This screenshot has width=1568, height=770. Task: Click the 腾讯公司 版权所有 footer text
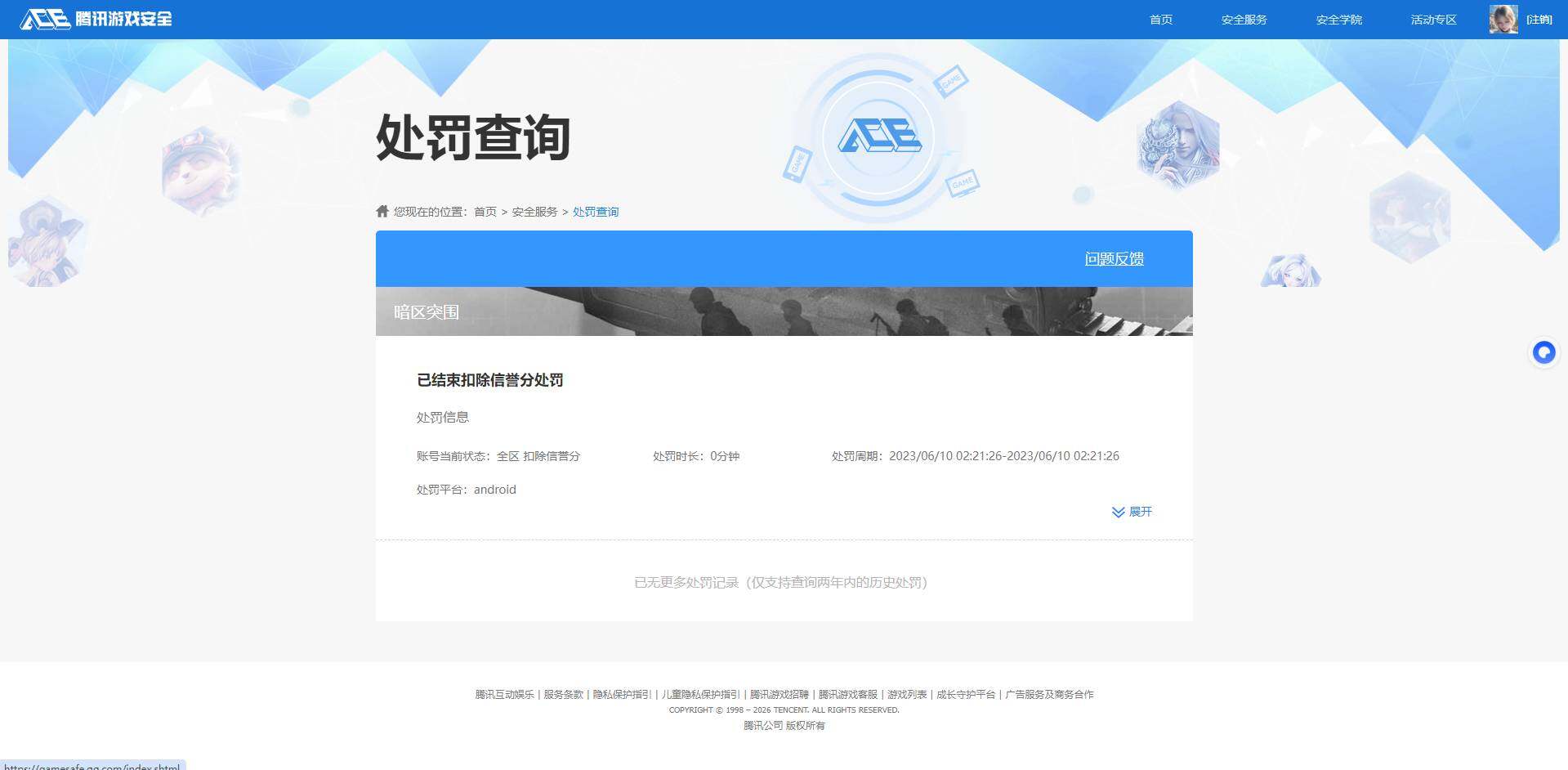(x=784, y=726)
